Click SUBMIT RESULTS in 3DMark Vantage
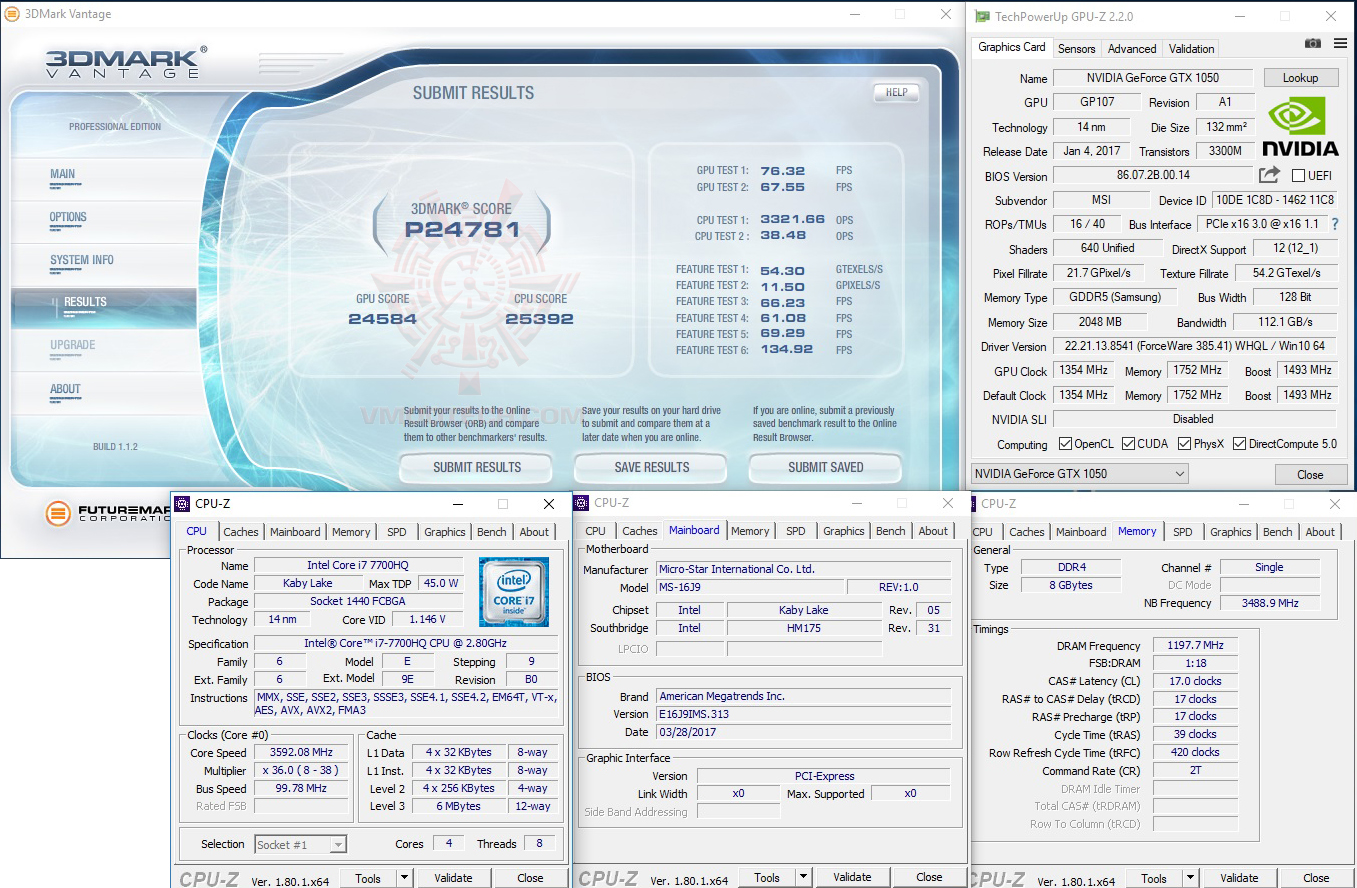Image resolution: width=1357 pixels, height=888 pixels. point(475,468)
